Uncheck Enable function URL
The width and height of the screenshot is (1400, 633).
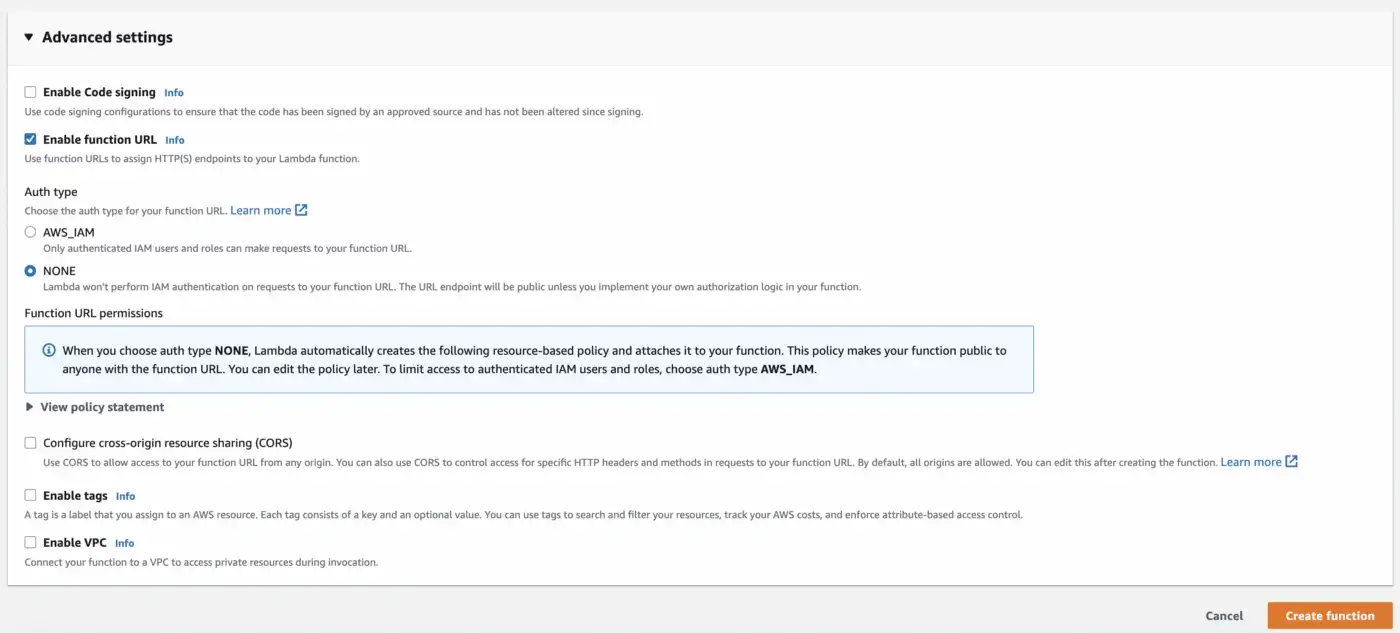click(30, 139)
